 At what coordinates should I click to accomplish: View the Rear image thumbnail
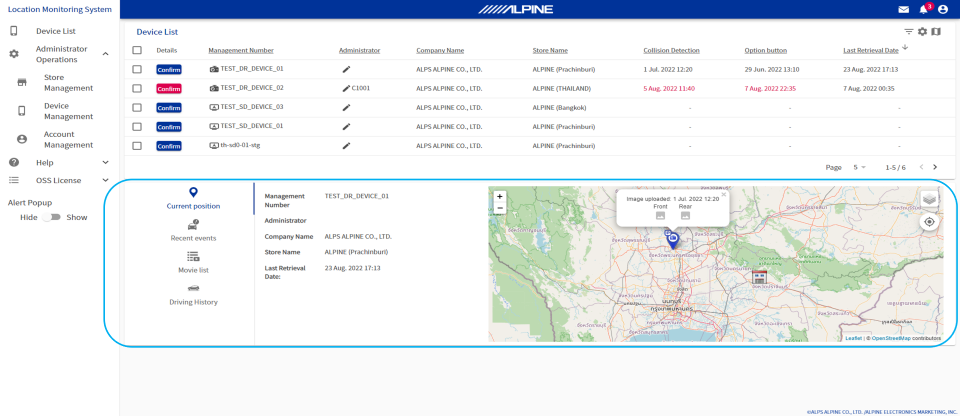[685, 215]
